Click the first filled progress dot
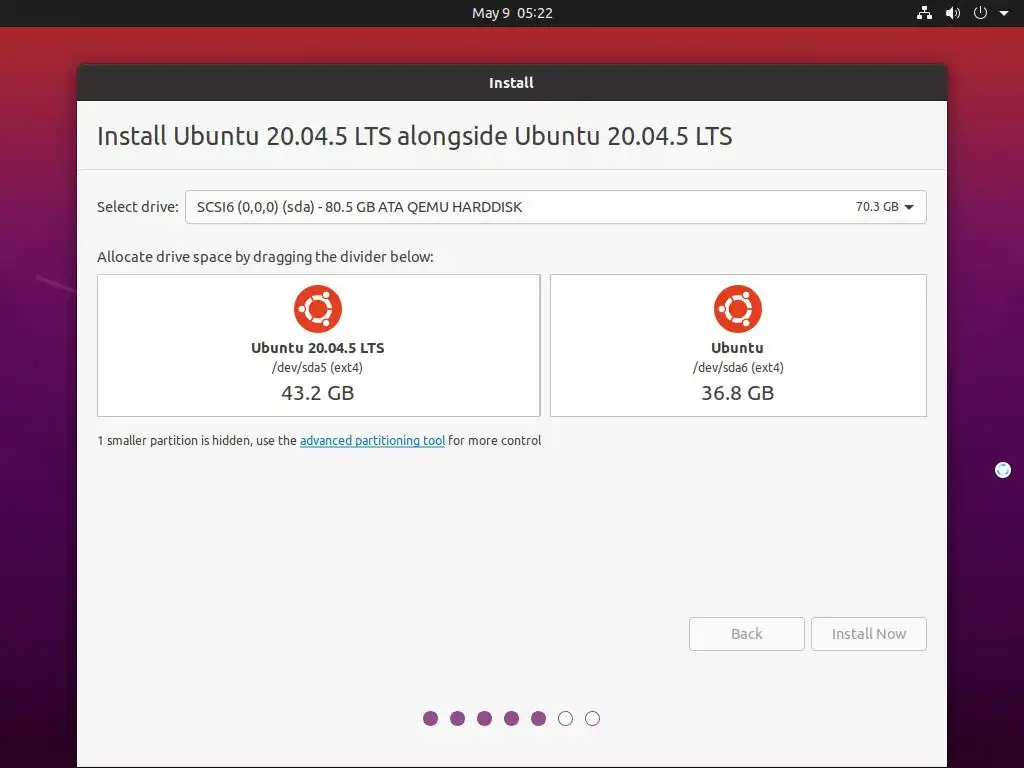The image size is (1024, 768). coord(430,719)
